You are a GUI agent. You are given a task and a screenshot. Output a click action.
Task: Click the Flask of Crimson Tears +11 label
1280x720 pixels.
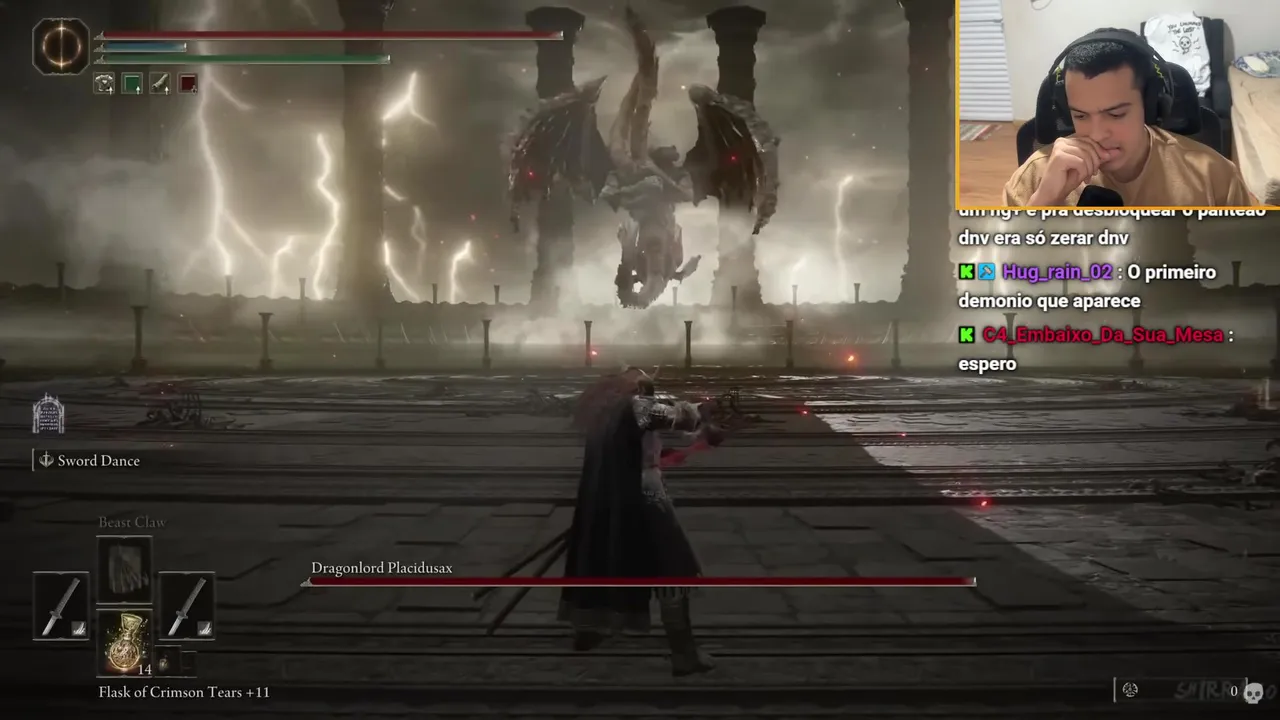point(184,692)
